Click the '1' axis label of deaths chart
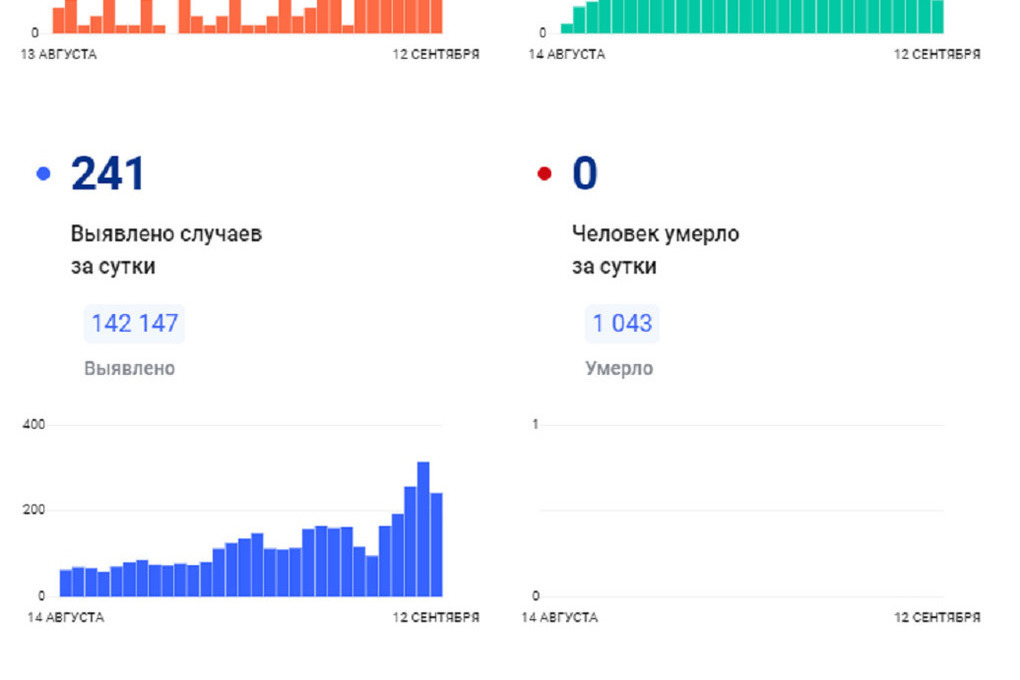Image resolution: width=1020 pixels, height=680 pixels. click(535, 425)
